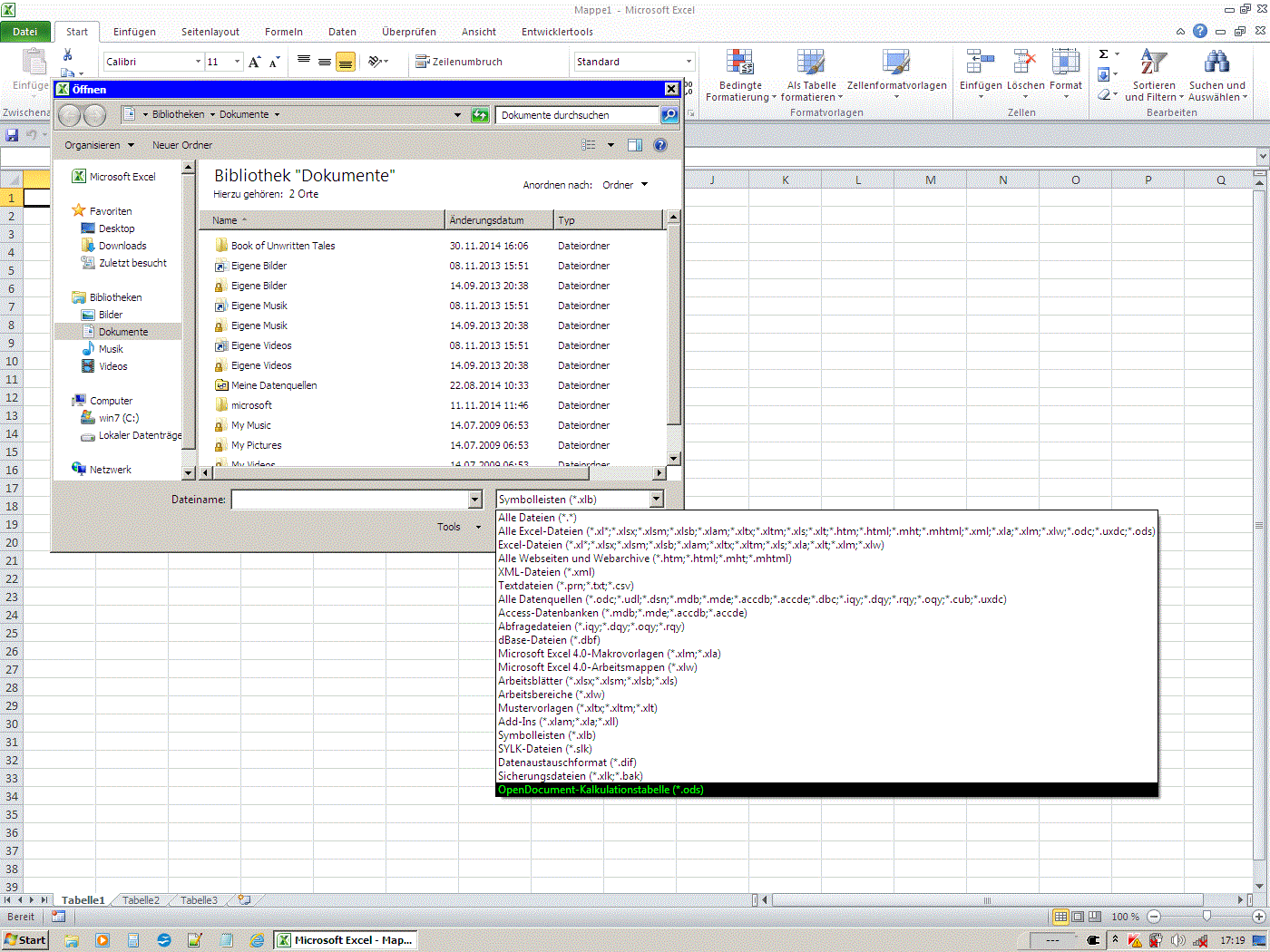Toggle the preview pane in the Öffnen dialog
The width and height of the screenshot is (1270, 952).
(634, 144)
